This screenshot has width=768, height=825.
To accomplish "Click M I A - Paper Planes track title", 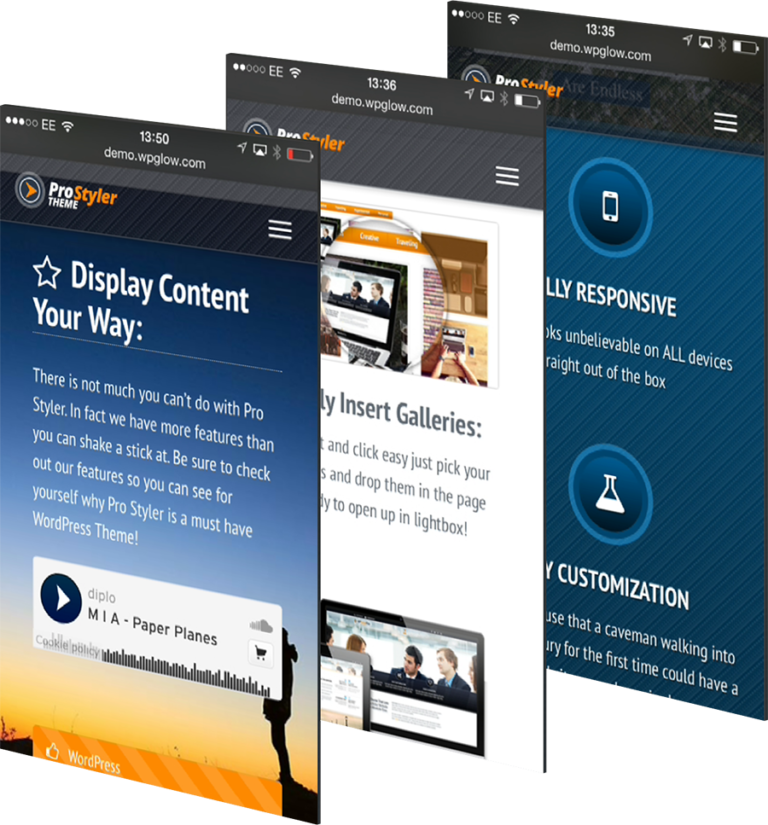I will (x=152, y=626).
